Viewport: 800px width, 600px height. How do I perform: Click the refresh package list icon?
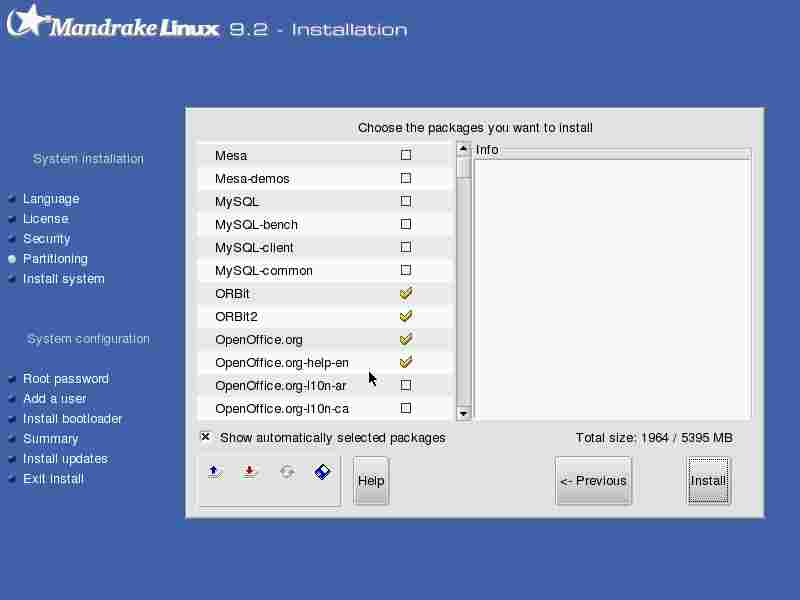287,472
